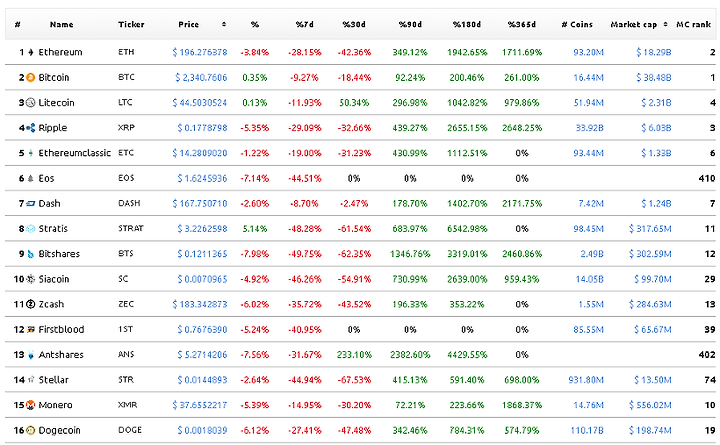Click the Ticker column header

click(131, 24)
